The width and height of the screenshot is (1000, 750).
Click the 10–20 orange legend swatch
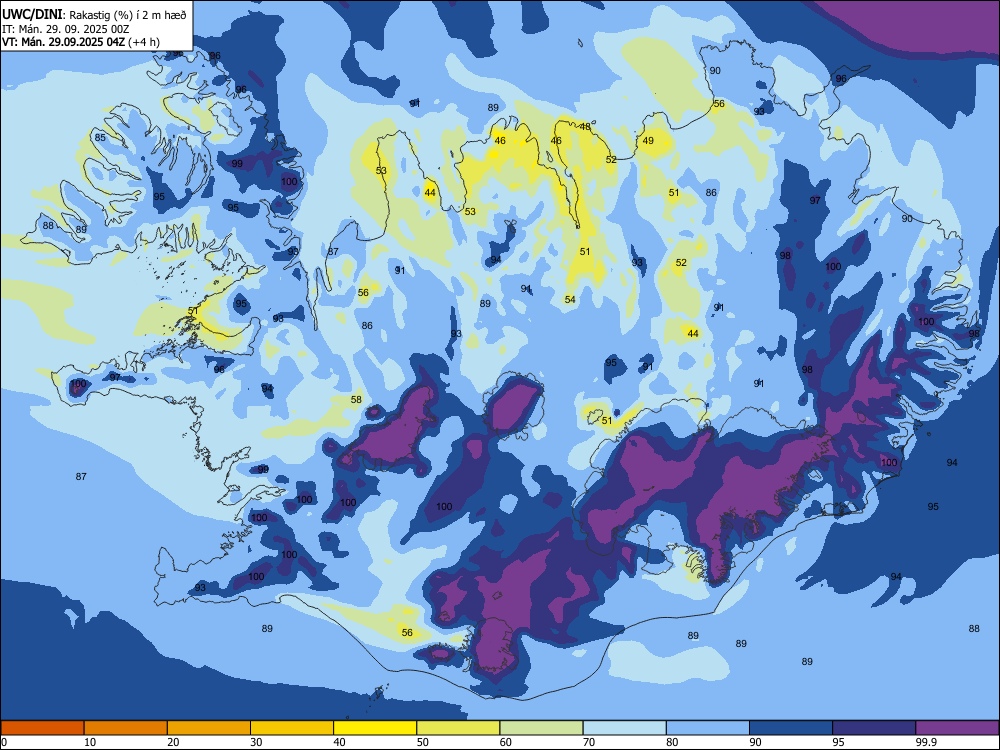(126, 728)
